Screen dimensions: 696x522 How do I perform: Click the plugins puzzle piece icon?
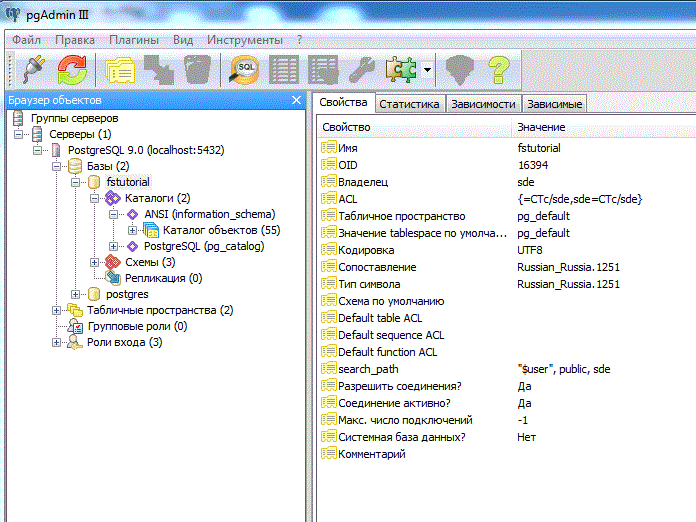point(401,70)
